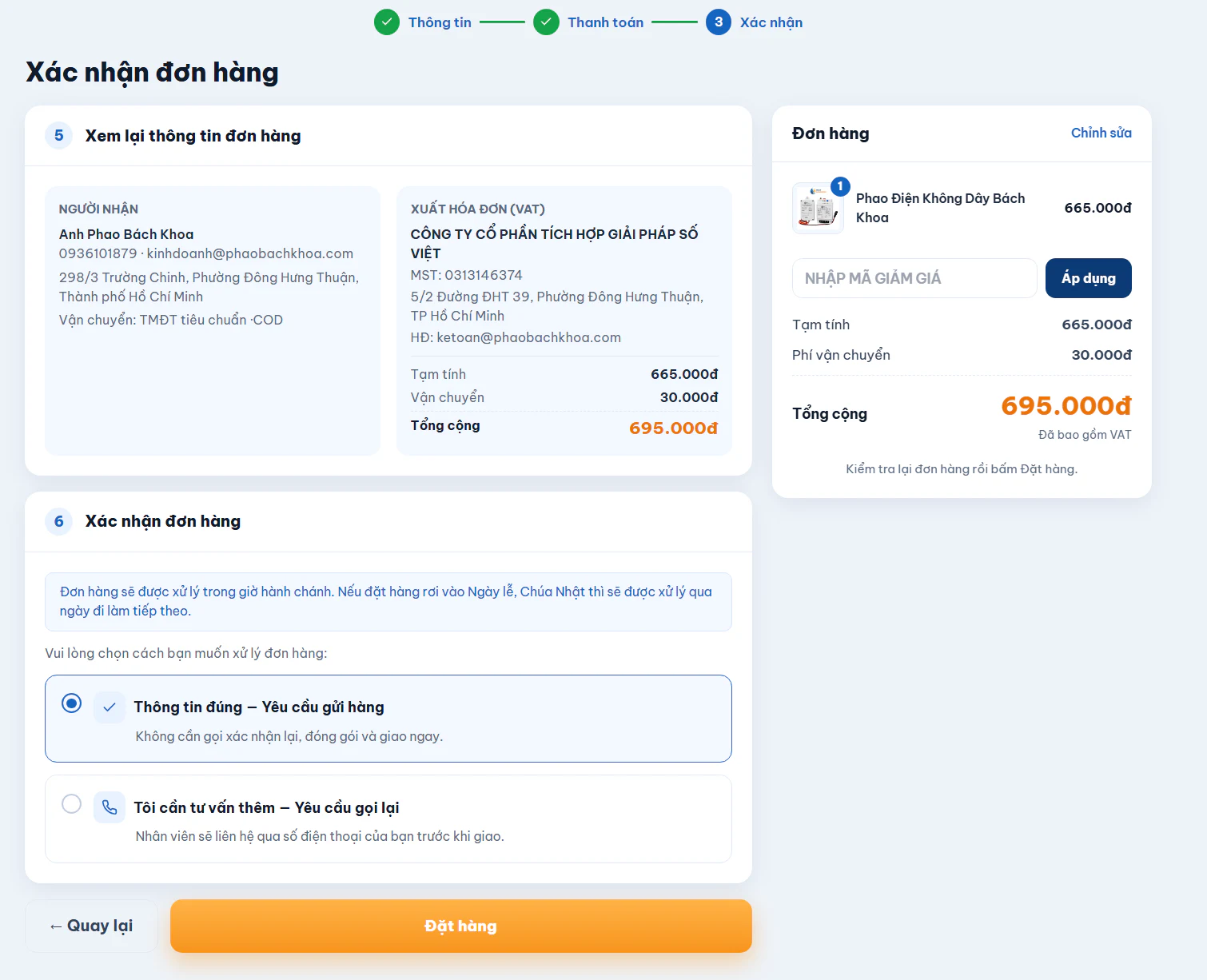This screenshot has height=980, width=1207.
Task: Click the number 5 section badge
Action: pos(59,136)
